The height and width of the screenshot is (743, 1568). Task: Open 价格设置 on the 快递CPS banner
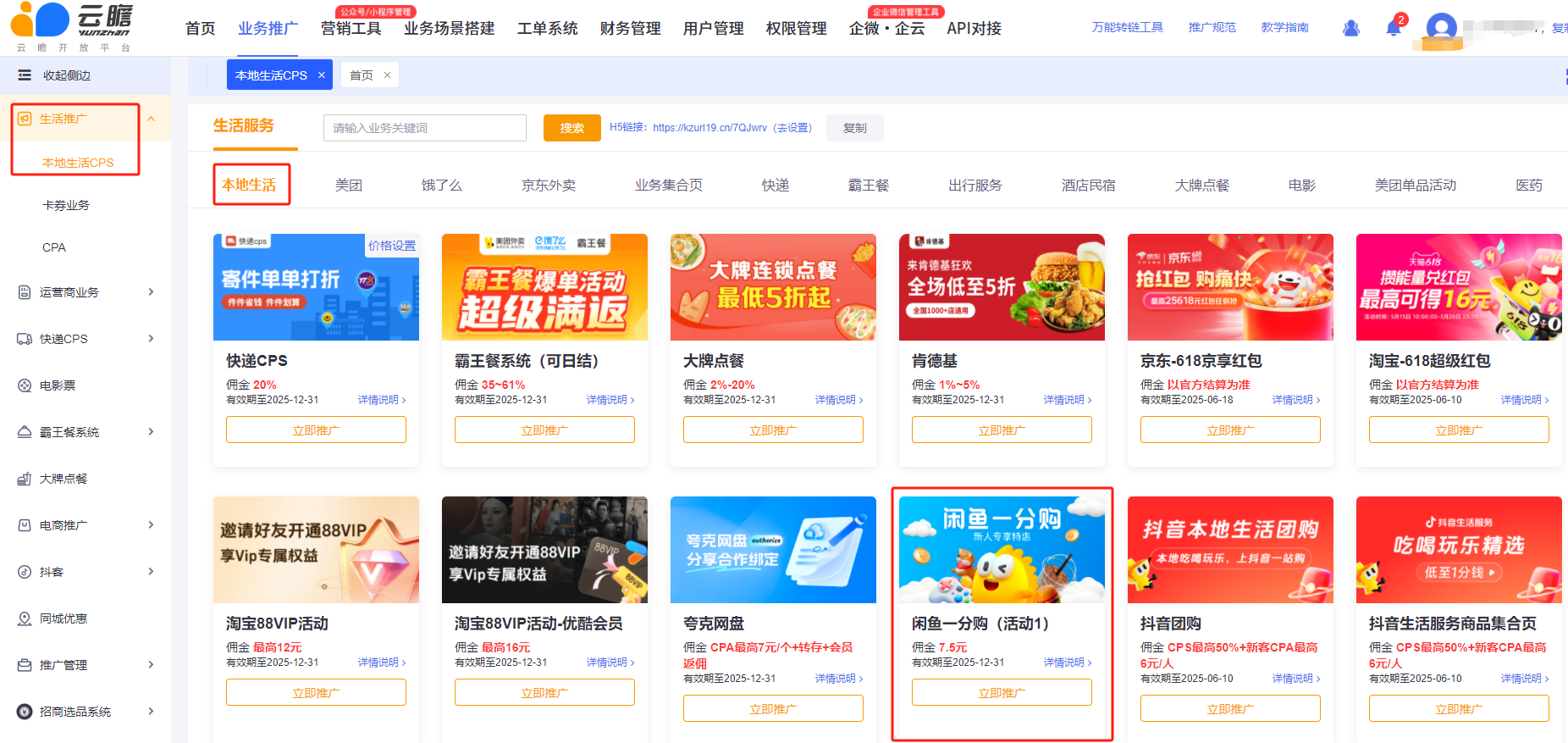pos(392,246)
